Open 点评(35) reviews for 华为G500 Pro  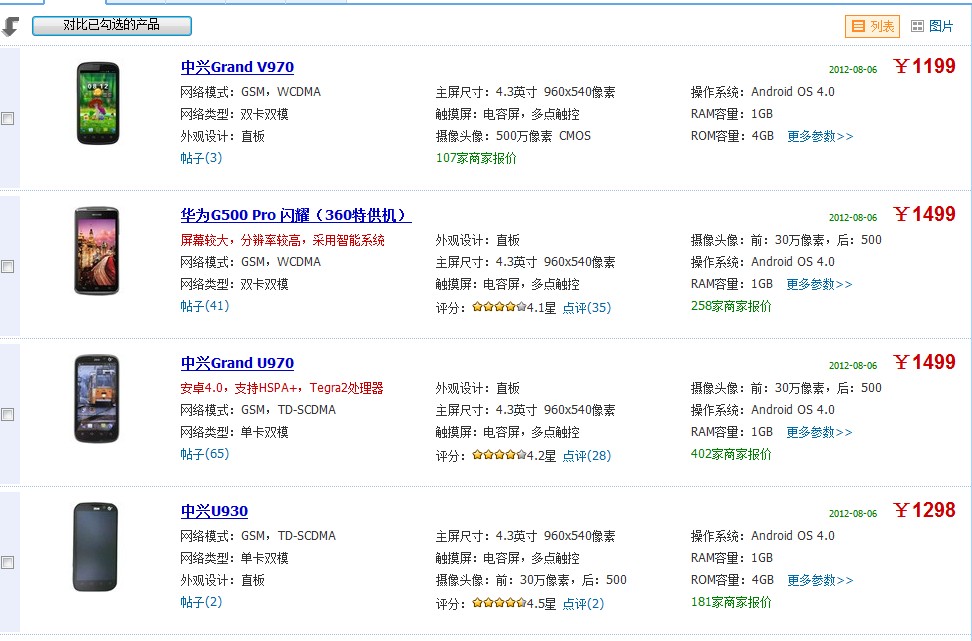[586, 308]
